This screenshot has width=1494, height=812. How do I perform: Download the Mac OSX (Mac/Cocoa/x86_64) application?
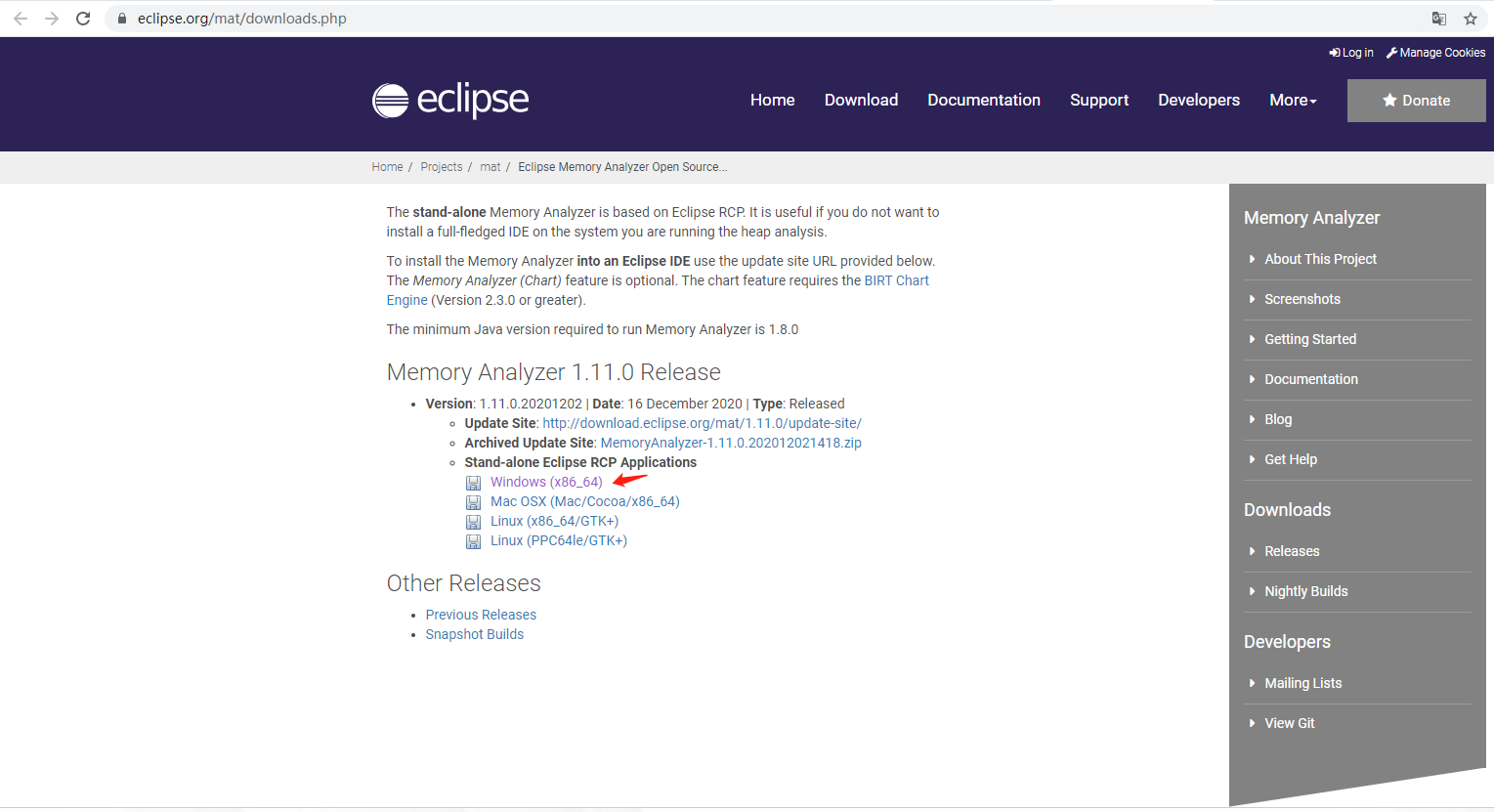(x=585, y=501)
